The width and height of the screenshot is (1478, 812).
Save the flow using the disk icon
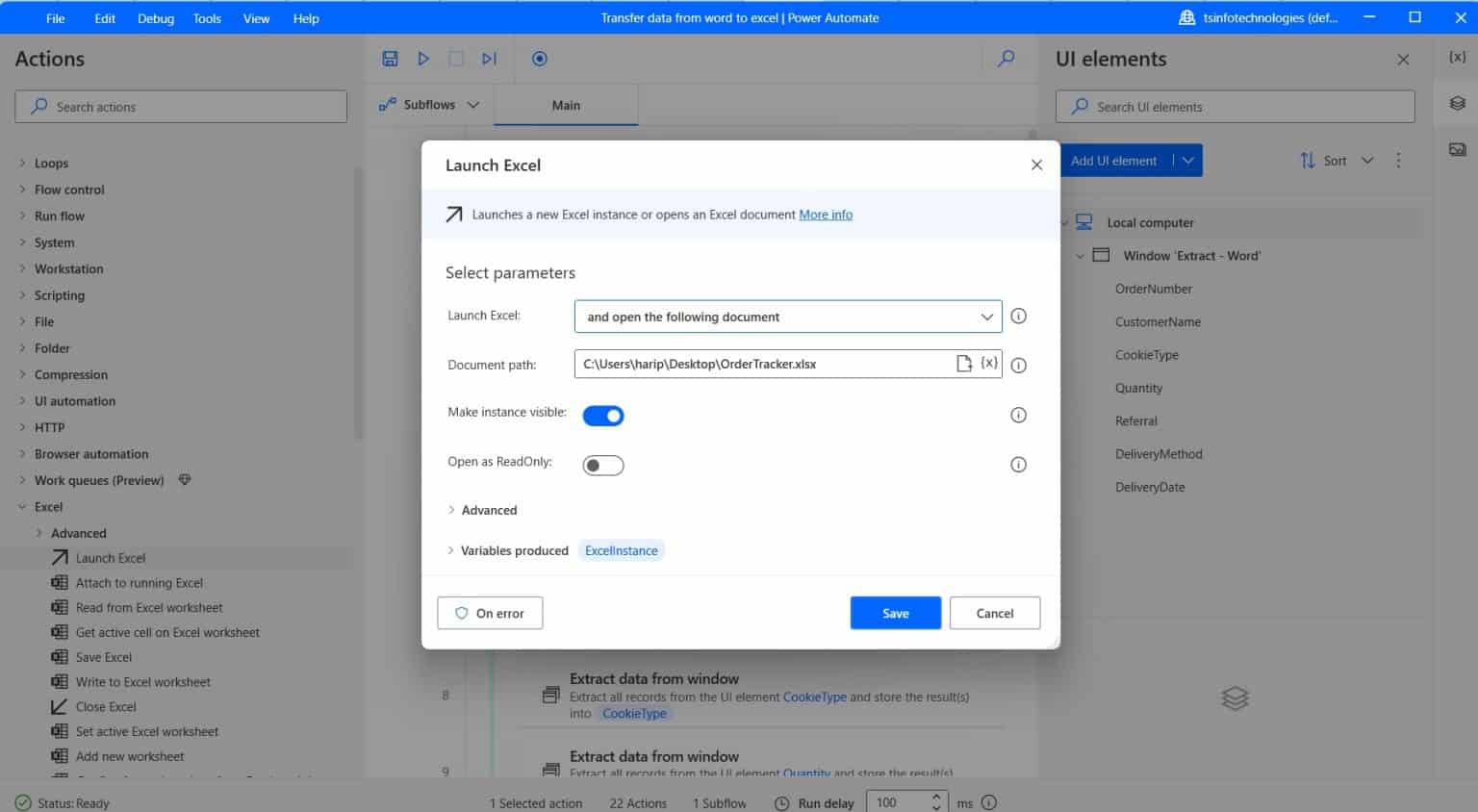pos(390,58)
